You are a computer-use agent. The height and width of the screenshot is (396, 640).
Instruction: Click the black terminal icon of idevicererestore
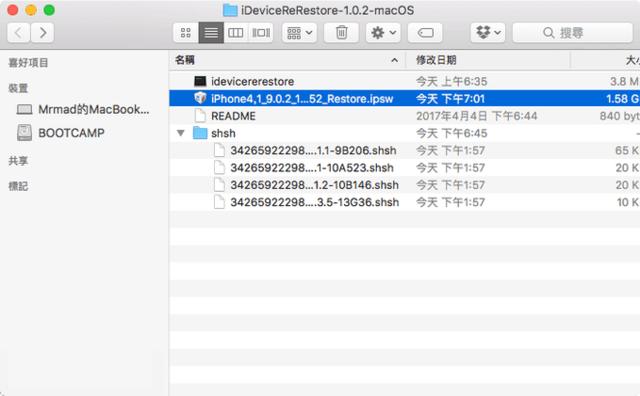tap(200, 81)
